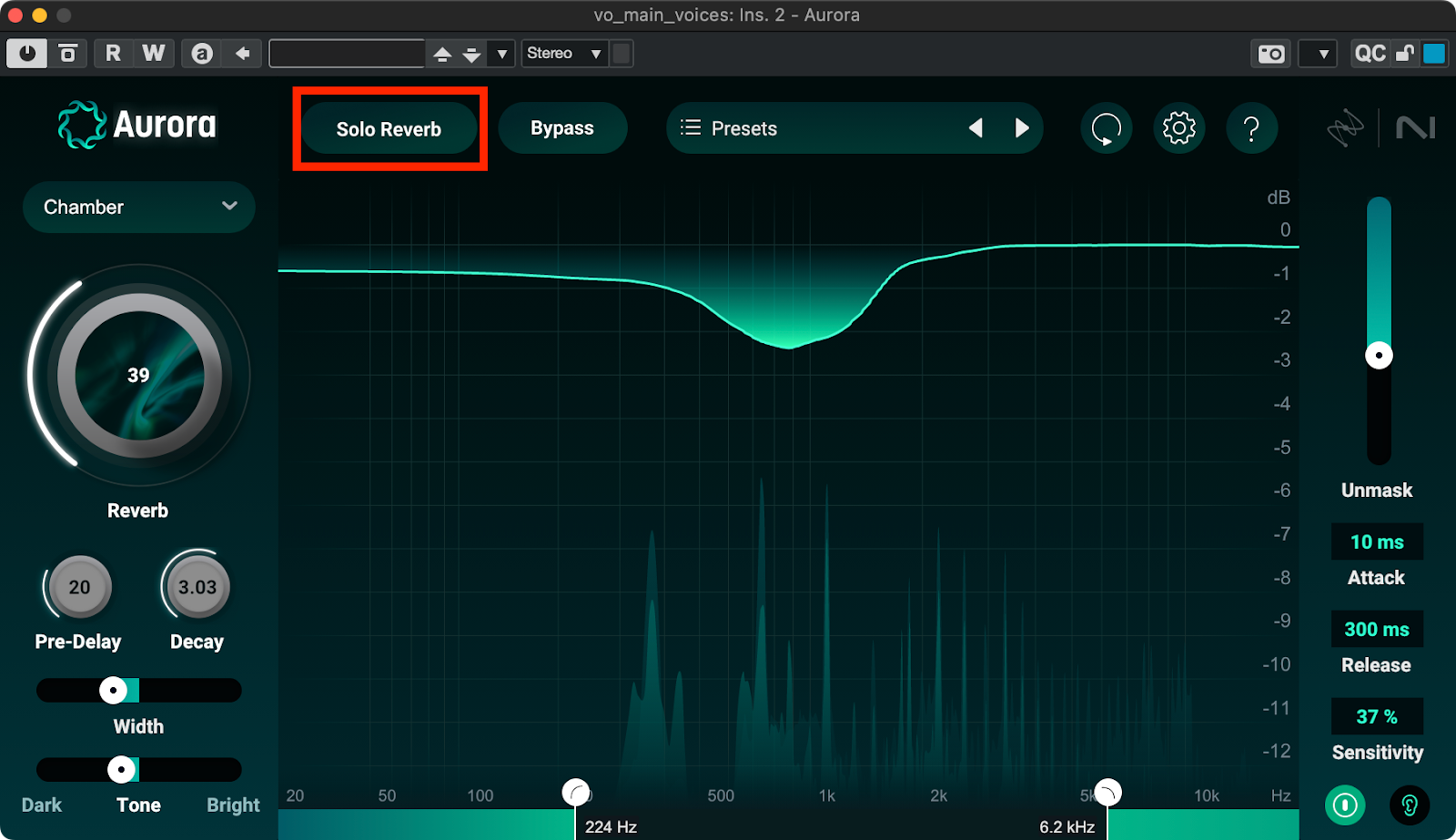Click the blue square indicator at top right
The image size is (1456, 840).
point(1434,53)
